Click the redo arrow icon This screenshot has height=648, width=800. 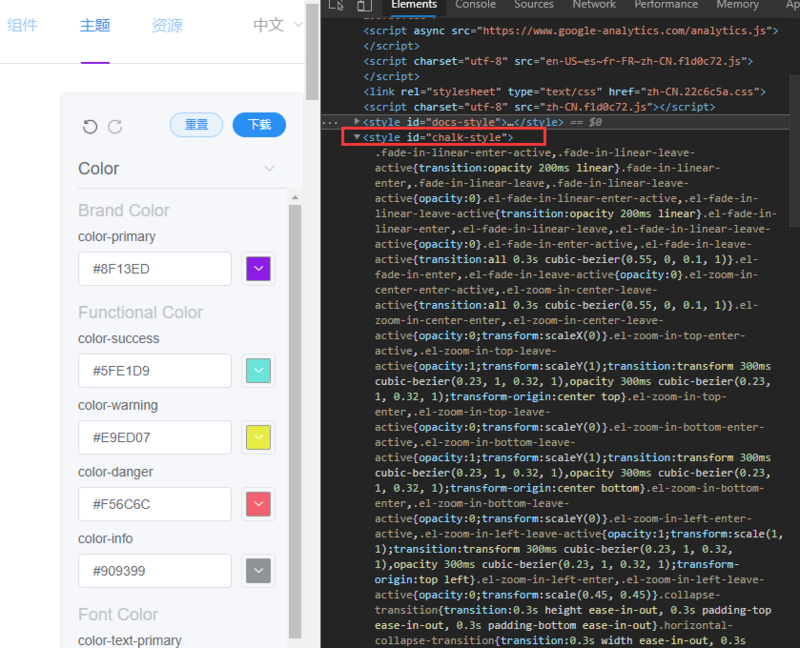pyautogui.click(x=115, y=126)
